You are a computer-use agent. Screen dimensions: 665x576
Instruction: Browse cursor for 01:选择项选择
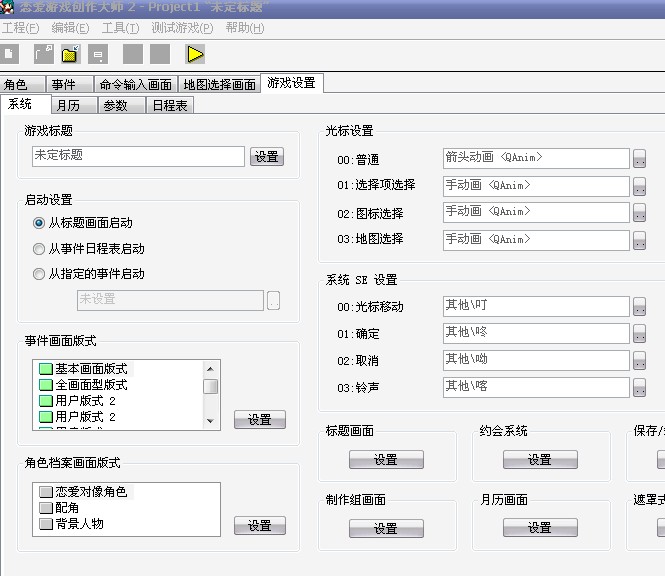(640, 186)
